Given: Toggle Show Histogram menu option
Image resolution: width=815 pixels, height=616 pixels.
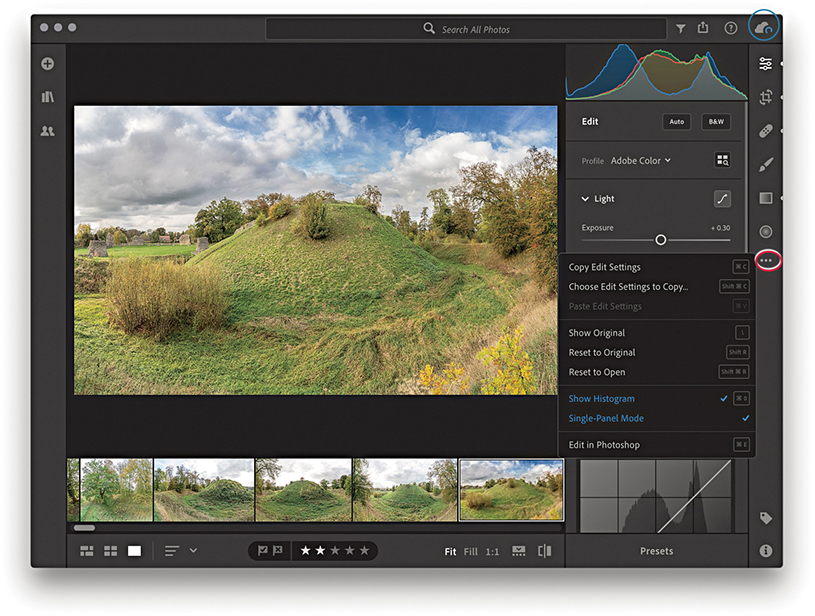Looking at the screenshot, I should point(602,399).
